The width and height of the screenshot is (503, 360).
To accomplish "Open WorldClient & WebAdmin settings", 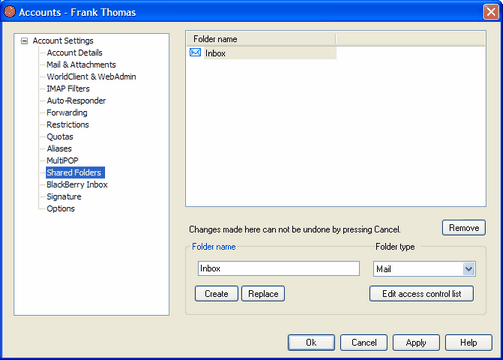I will [x=91, y=77].
